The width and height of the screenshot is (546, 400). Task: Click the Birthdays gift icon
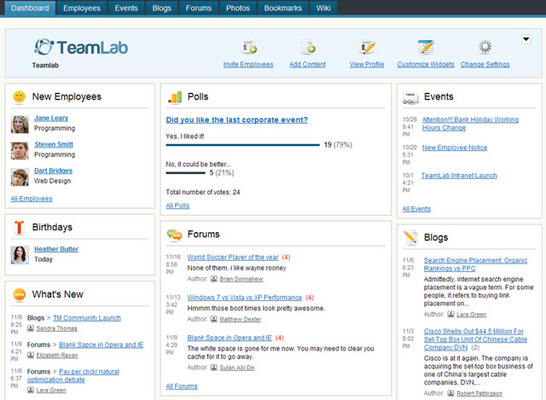[x=19, y=227]
